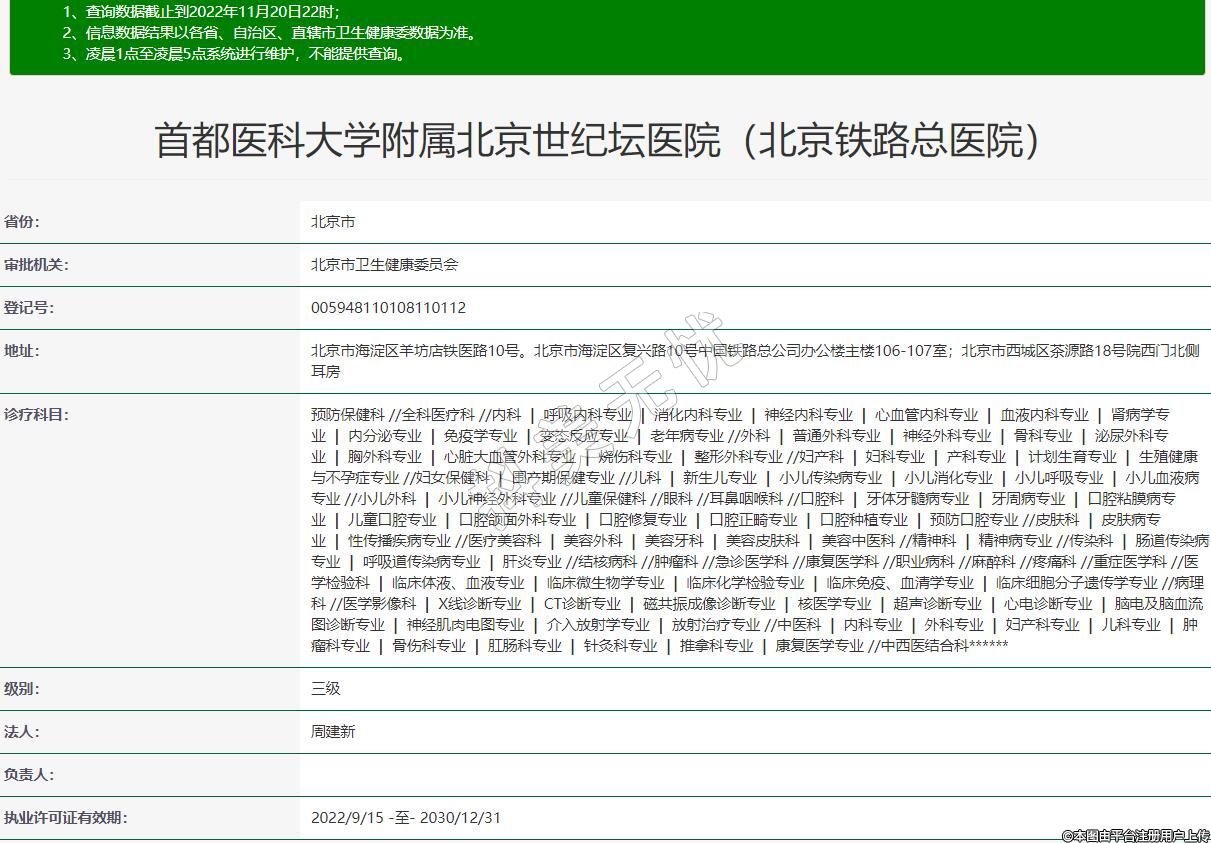
Task: Click the 地址 field label
Action: [22, 351]
